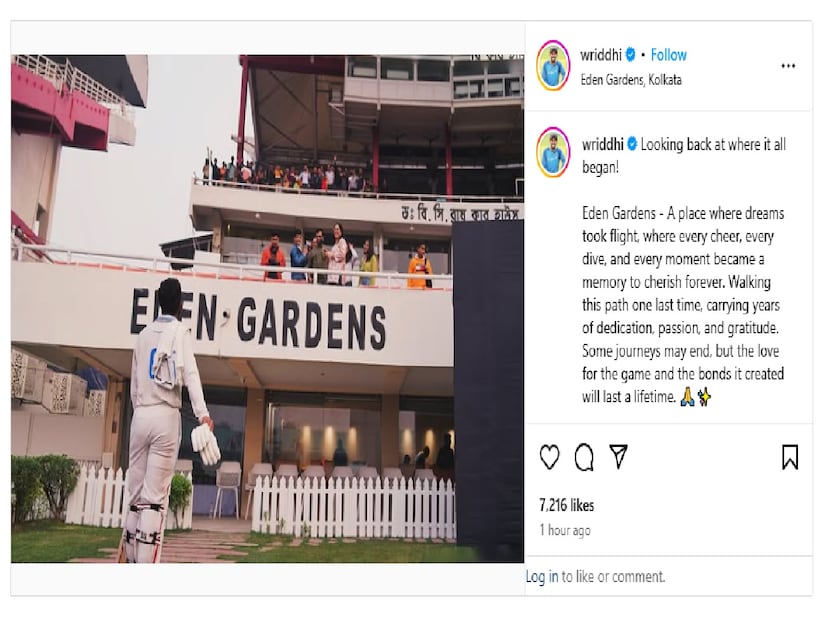827x620 pixels.
Task: Click the Eden Gardens cricketer photo
Action: (267, 309)
